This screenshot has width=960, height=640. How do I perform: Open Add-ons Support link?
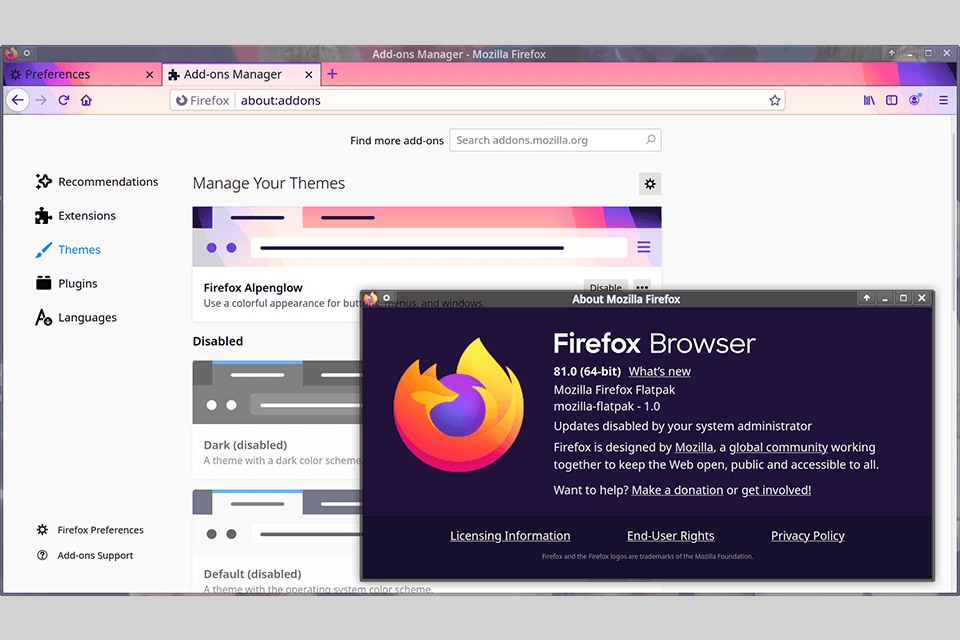(x=85, y=555)
